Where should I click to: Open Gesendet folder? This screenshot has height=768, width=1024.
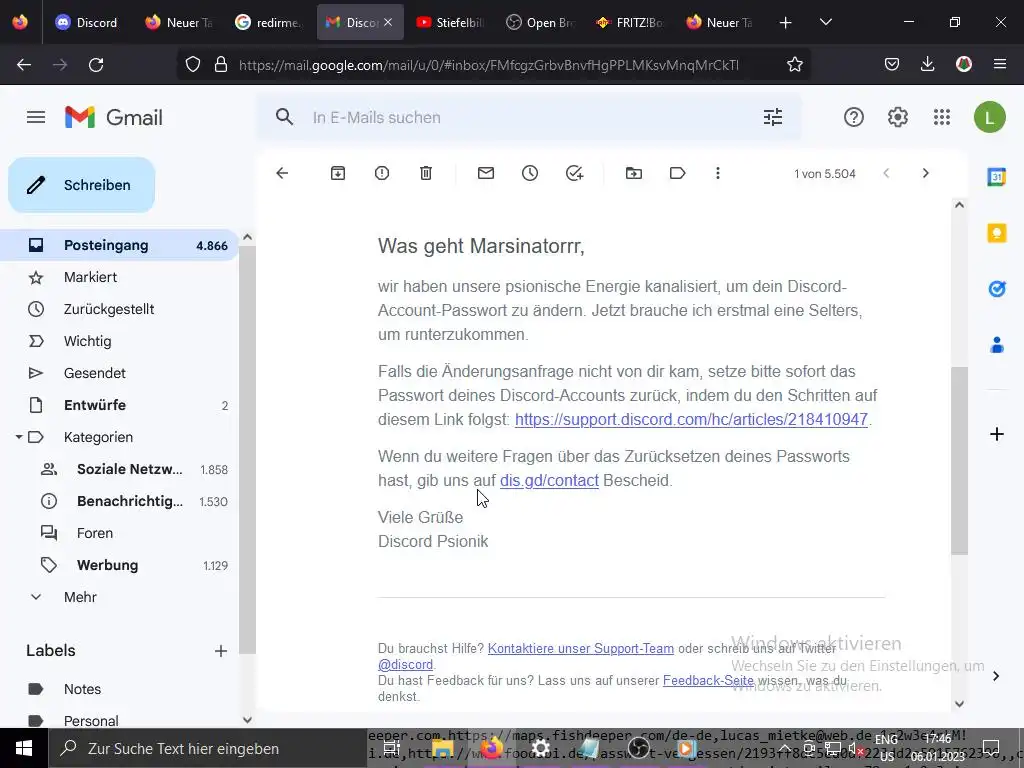(x=119, y=374)
